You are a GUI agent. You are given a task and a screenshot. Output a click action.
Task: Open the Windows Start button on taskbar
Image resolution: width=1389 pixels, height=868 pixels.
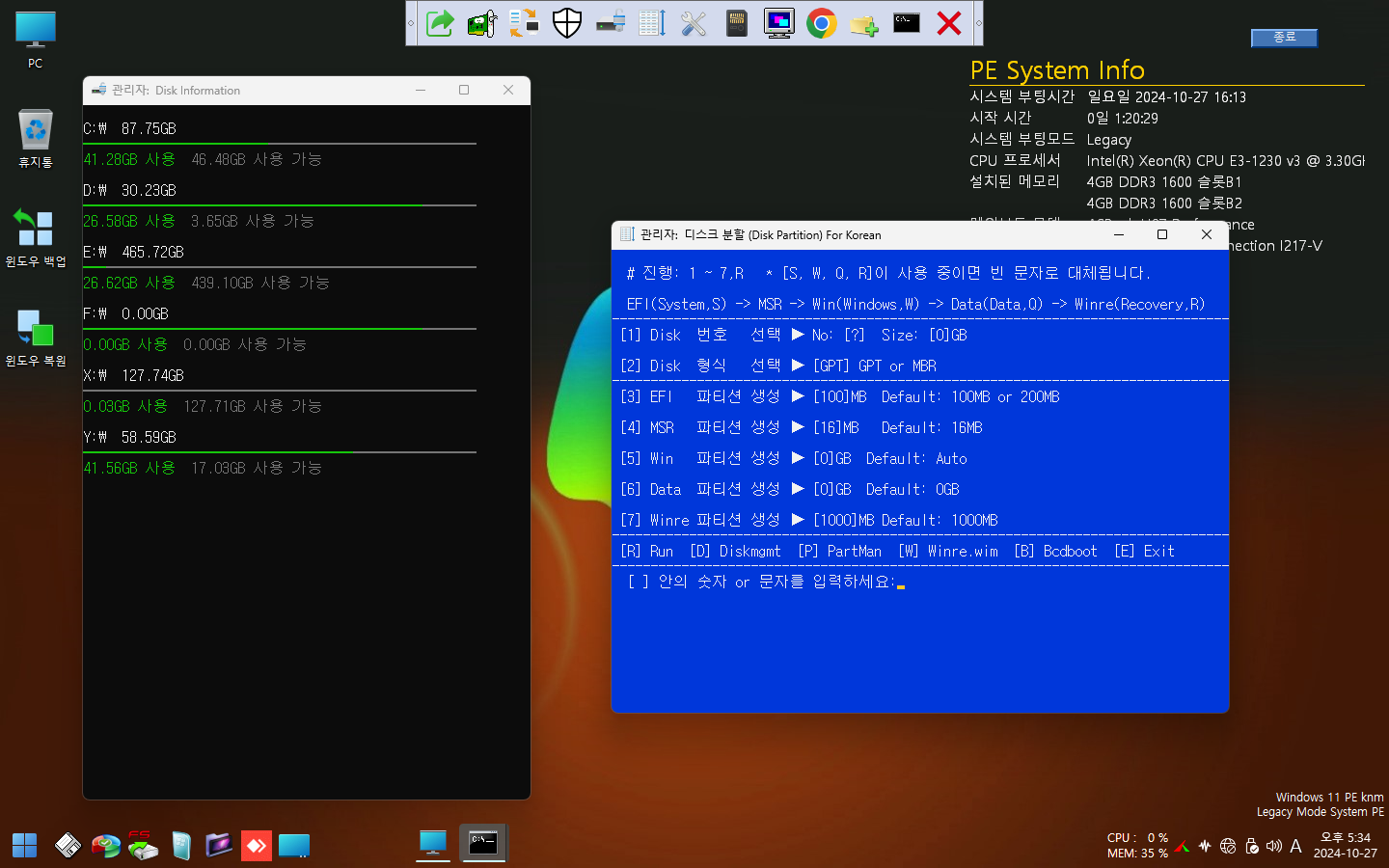[24, 846]
